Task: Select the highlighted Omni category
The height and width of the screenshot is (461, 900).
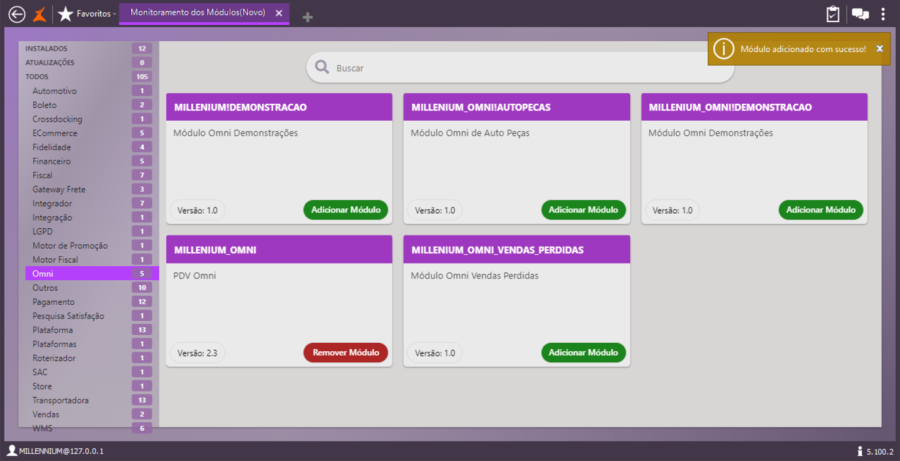Action: tap(92, 274)
